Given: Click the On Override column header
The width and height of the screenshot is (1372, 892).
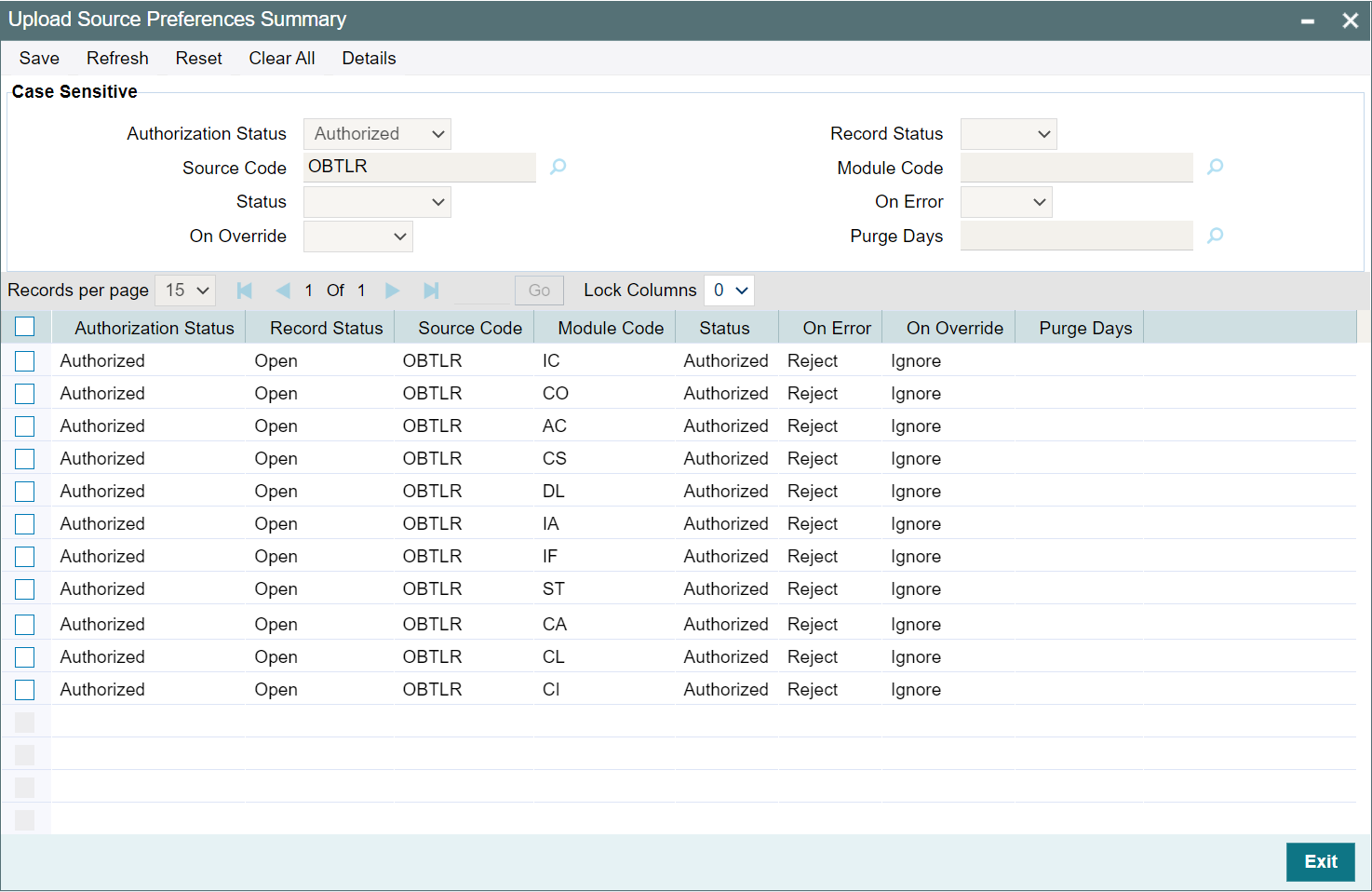Looking at the screenshot, I should pos(955,328).
